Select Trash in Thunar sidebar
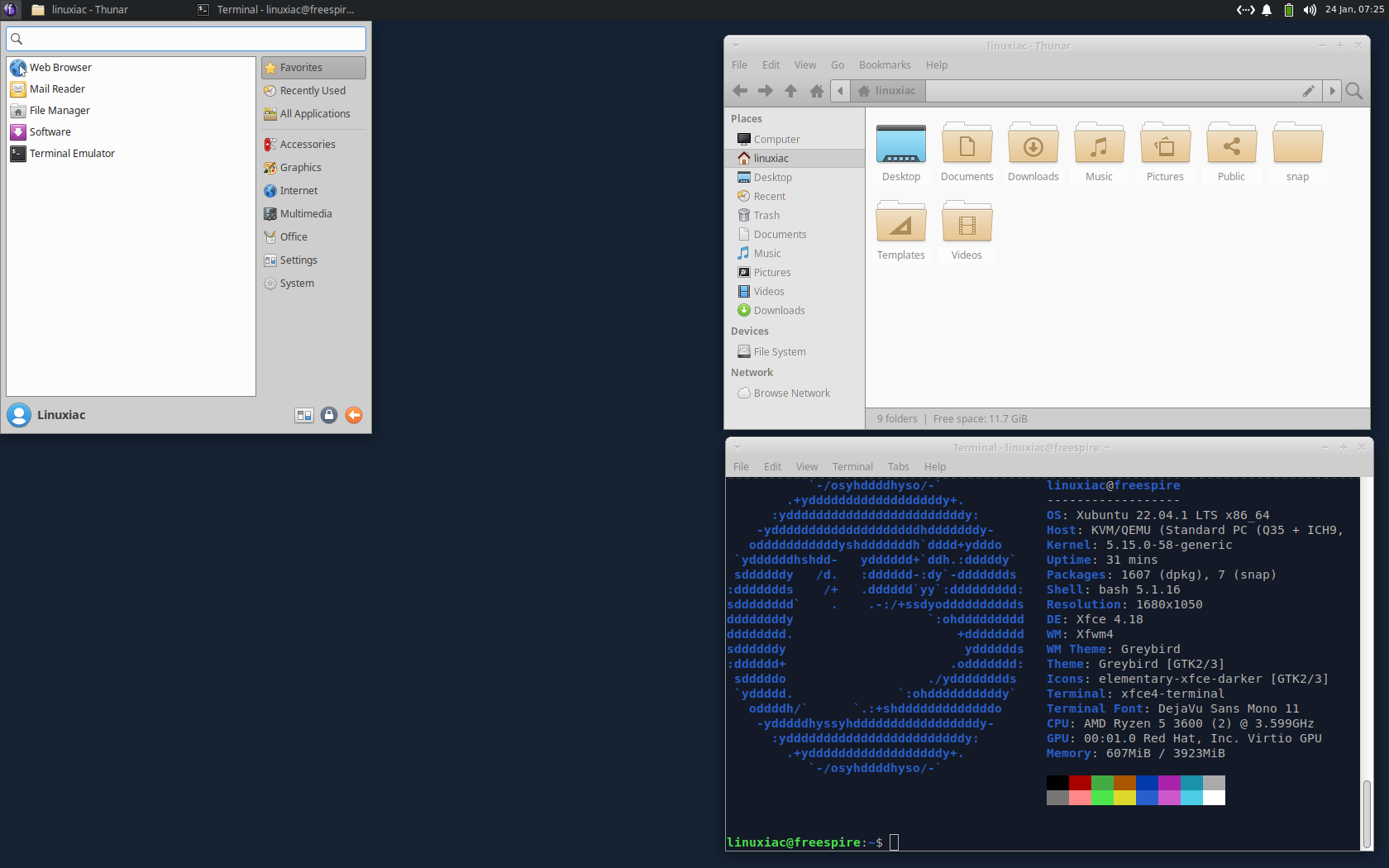The width and height of the screenshot is (1389, 868). click(795, 216)
